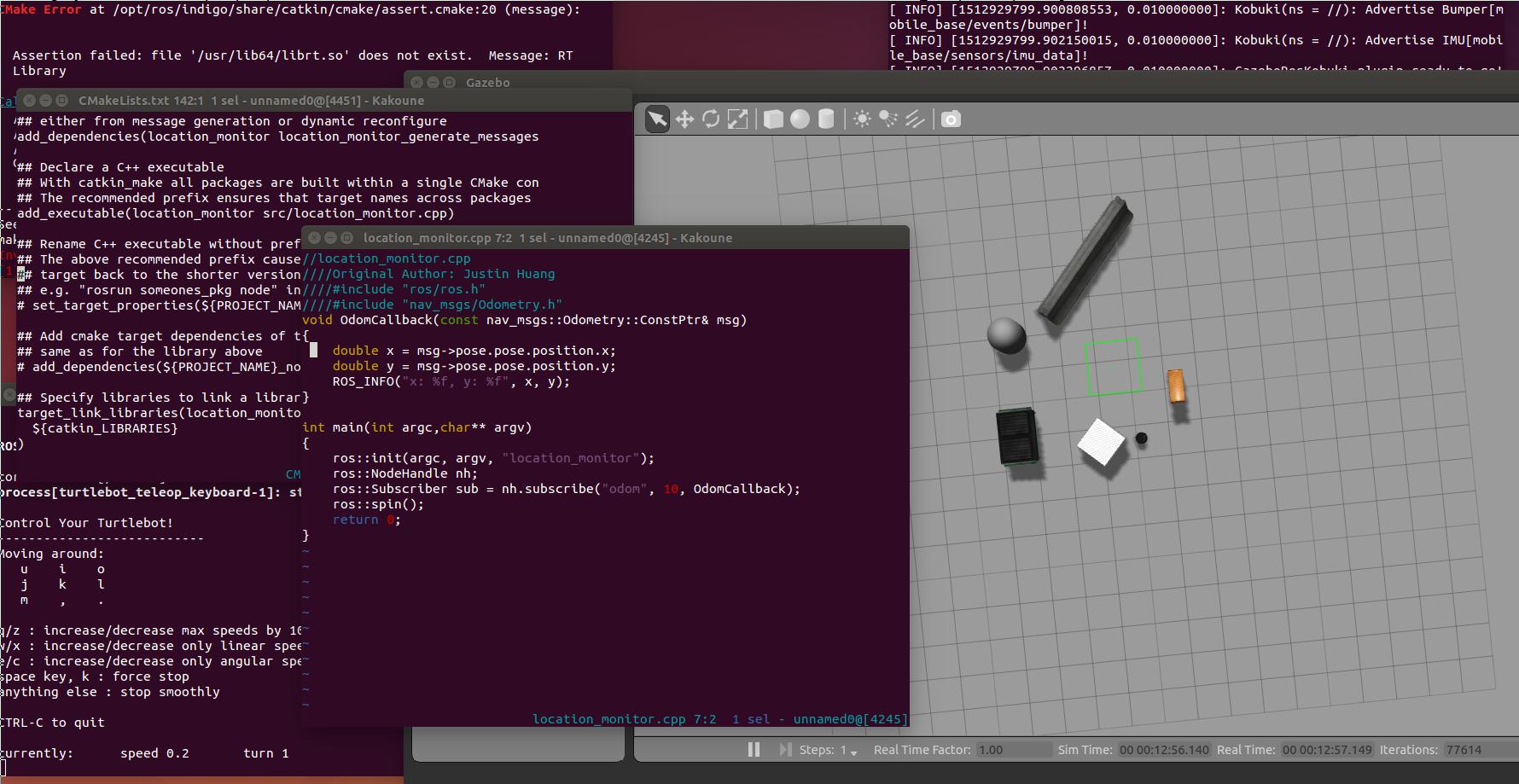Image resolution: width=1519 pixels, height=784 pixels.
Task: Add a spot light to the scene
Action: point(888,119)
